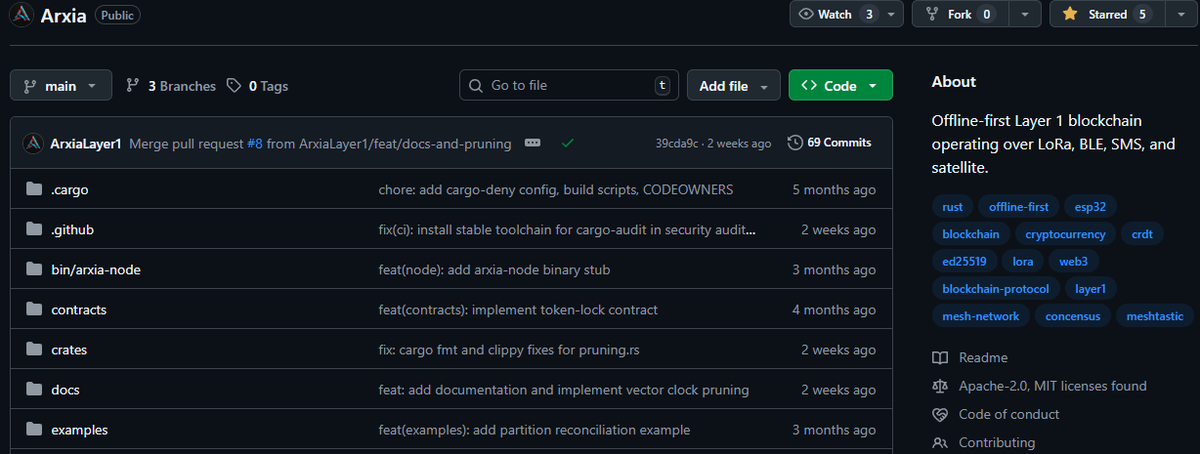Viewport: 1200px width, 454px height.
Task: Select the lora topic tag
Action: 1023,261
